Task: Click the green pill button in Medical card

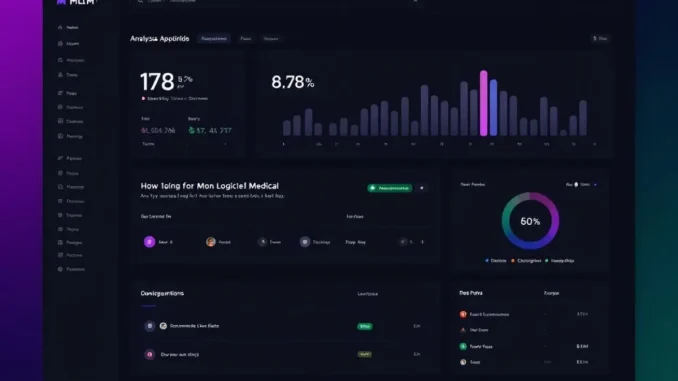Action: (390, 188)
